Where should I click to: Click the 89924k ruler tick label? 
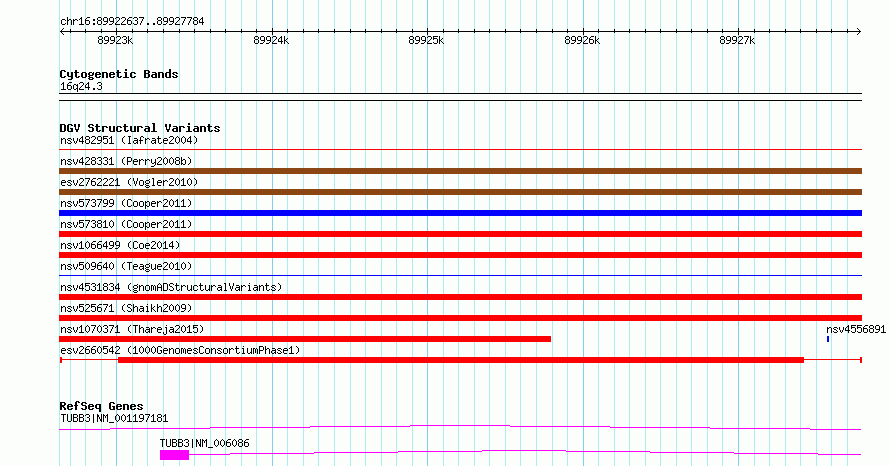(271, 40)
